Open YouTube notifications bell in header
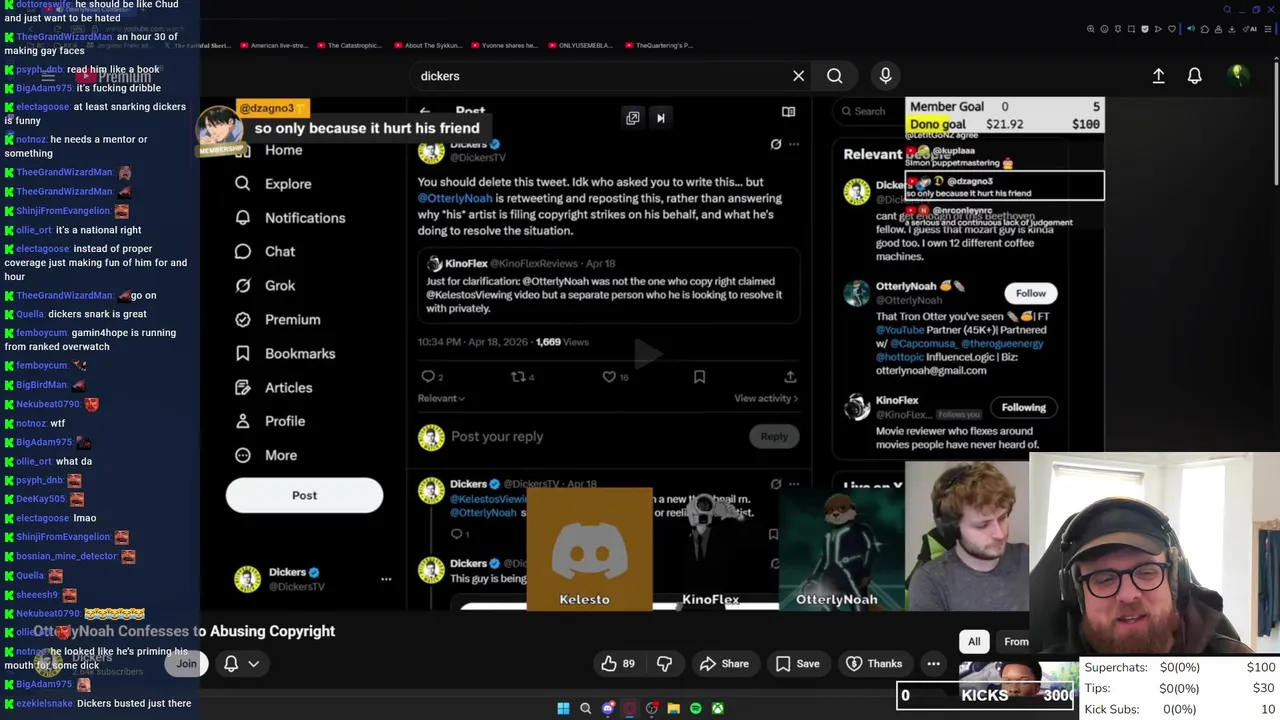Viewport: 1280px width, 720px height. [1194, 76]
